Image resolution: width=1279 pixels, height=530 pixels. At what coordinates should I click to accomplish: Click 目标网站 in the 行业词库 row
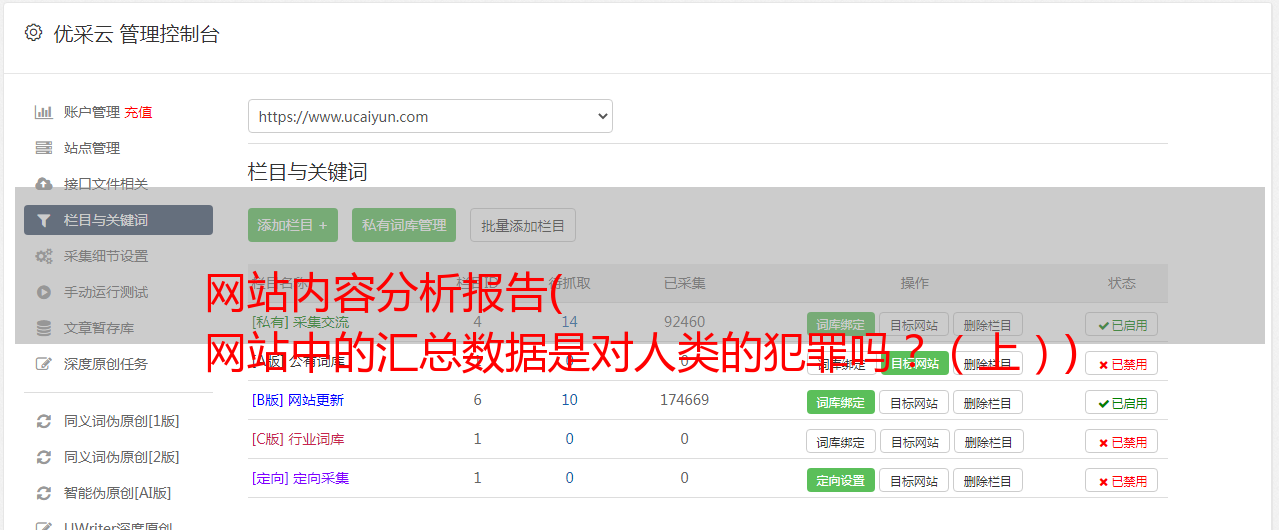coord(914,441)
